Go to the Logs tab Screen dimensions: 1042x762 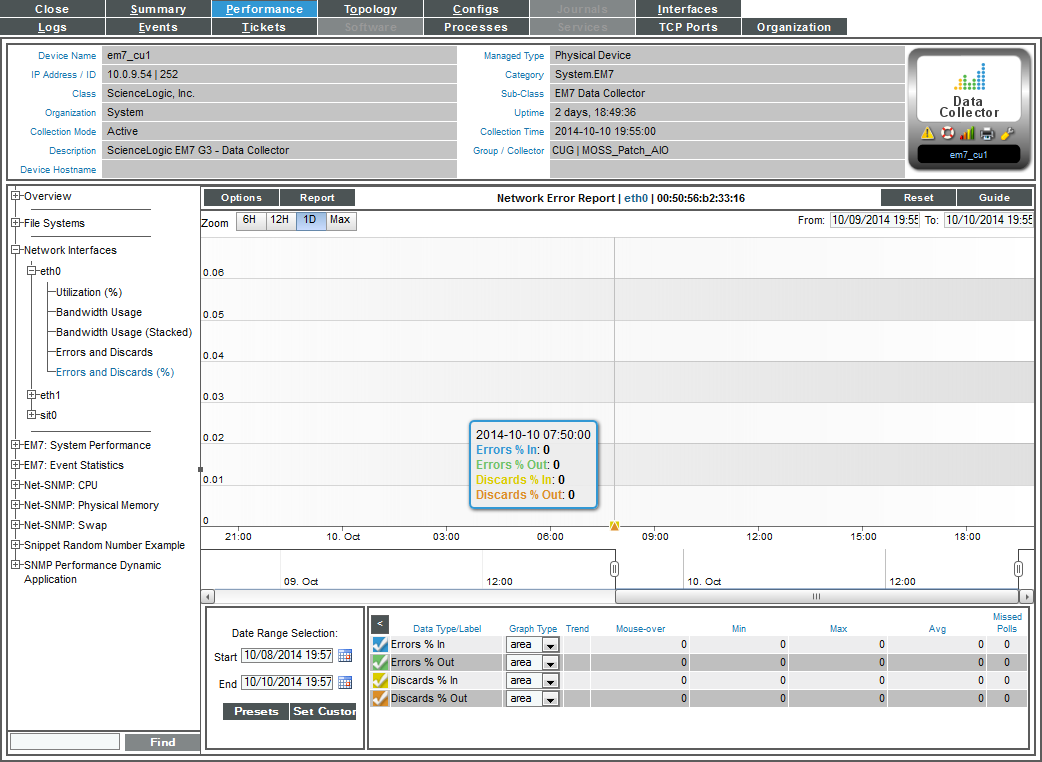tap(52, 27)
